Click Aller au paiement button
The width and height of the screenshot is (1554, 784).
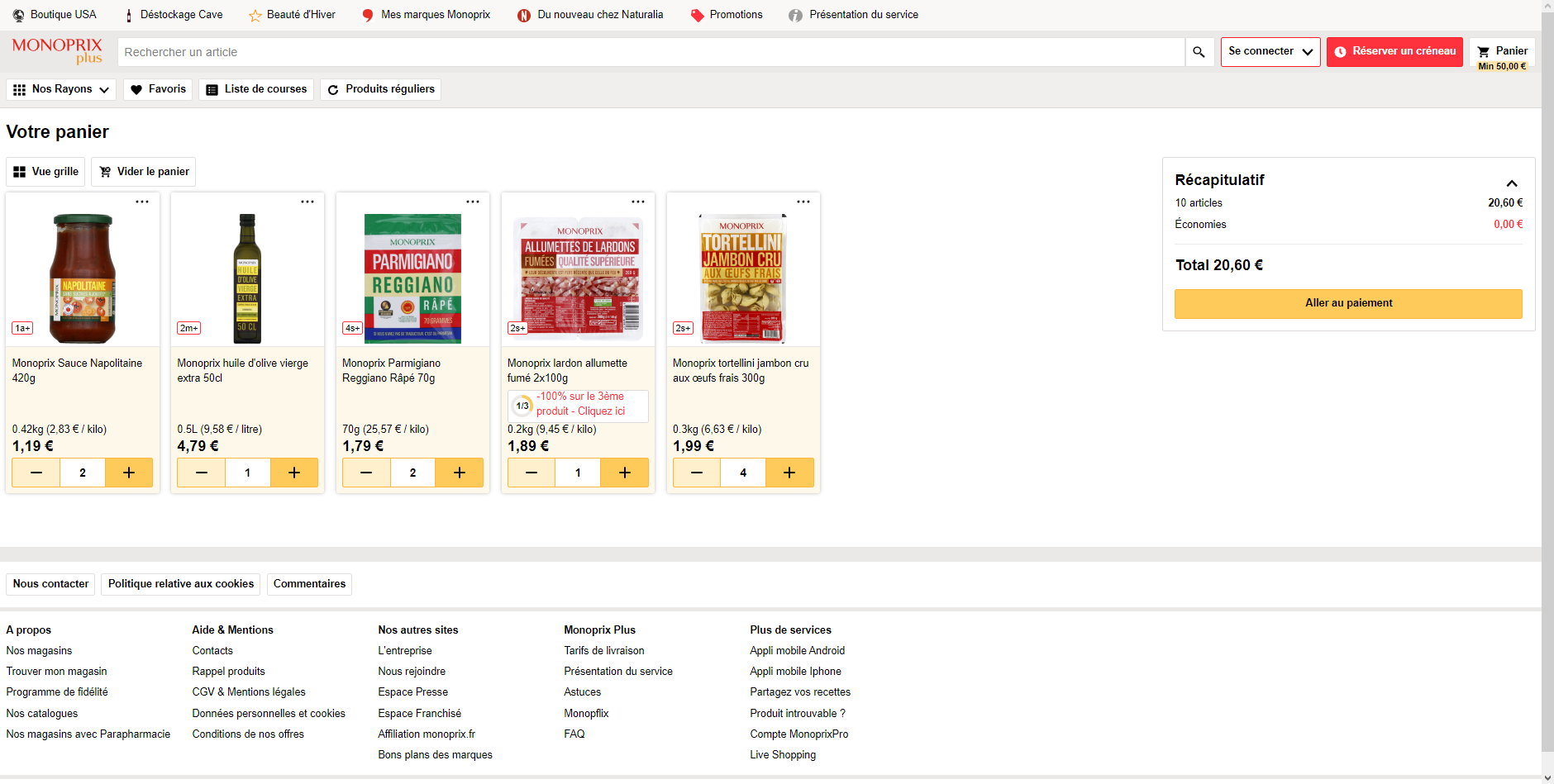pyautogui.click(x=1348, y=303)
